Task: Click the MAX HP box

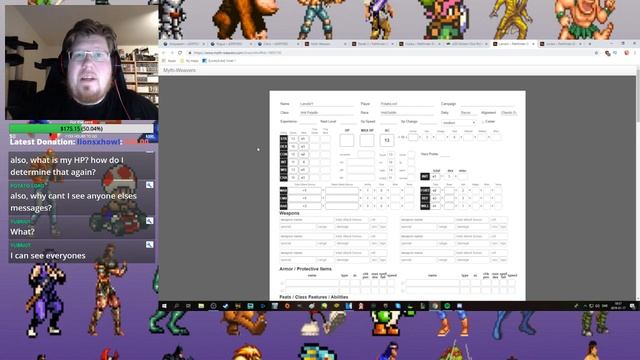Action: [367, 140]
